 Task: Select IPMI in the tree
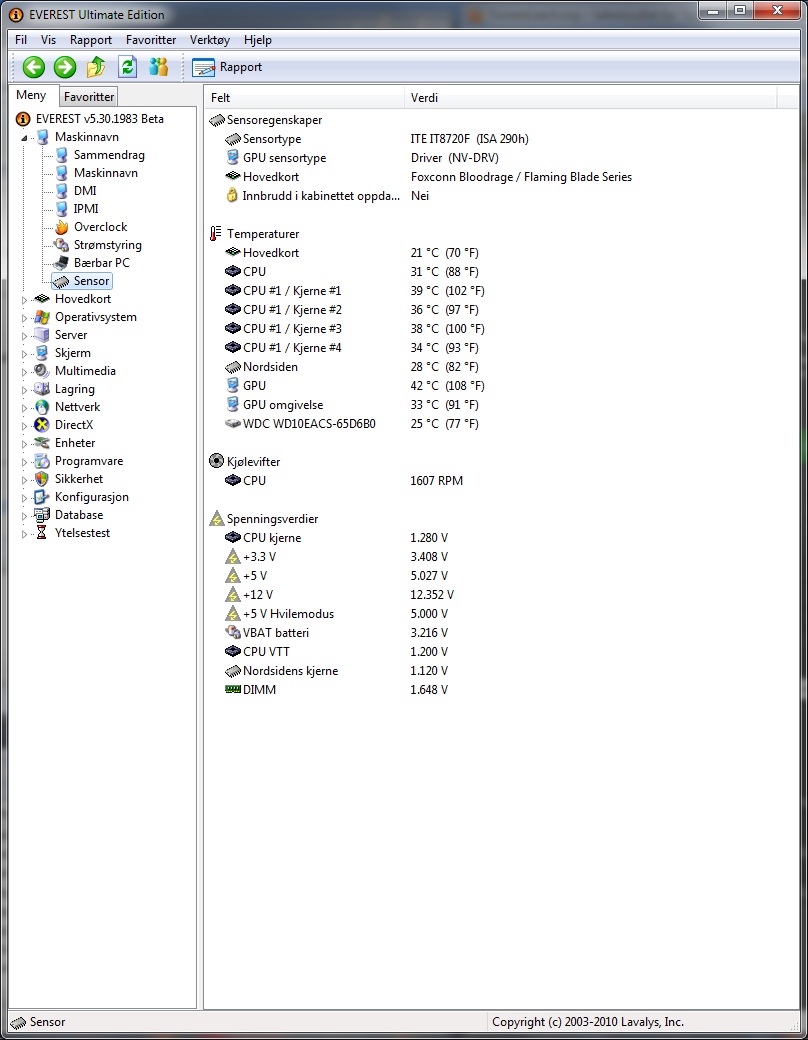(86, 209)
